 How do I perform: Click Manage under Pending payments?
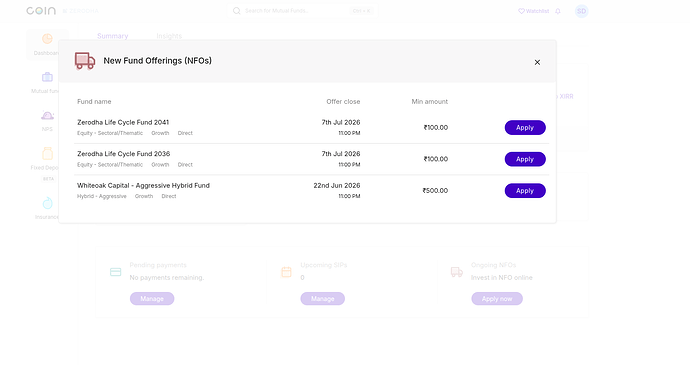tap(152, 299)
